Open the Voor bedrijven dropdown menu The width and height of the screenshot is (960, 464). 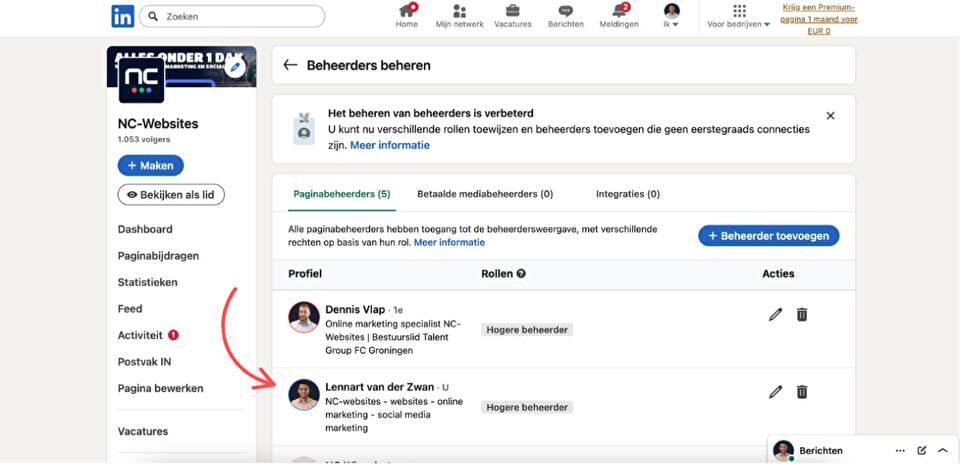(739, 17)
